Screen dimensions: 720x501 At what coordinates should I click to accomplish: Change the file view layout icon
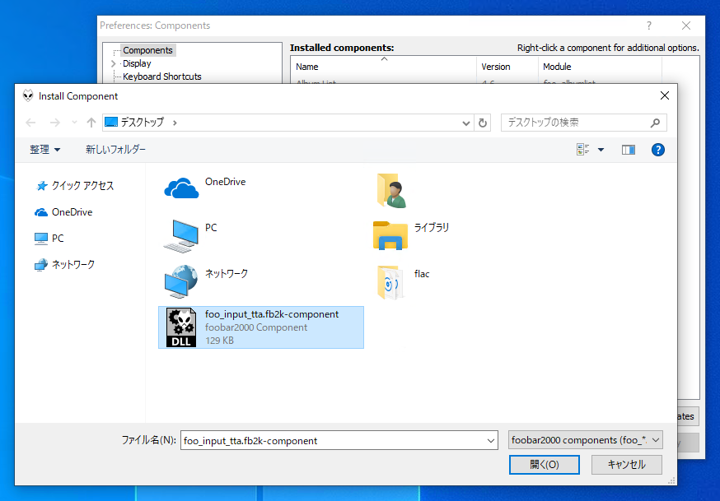pos(583,149)
